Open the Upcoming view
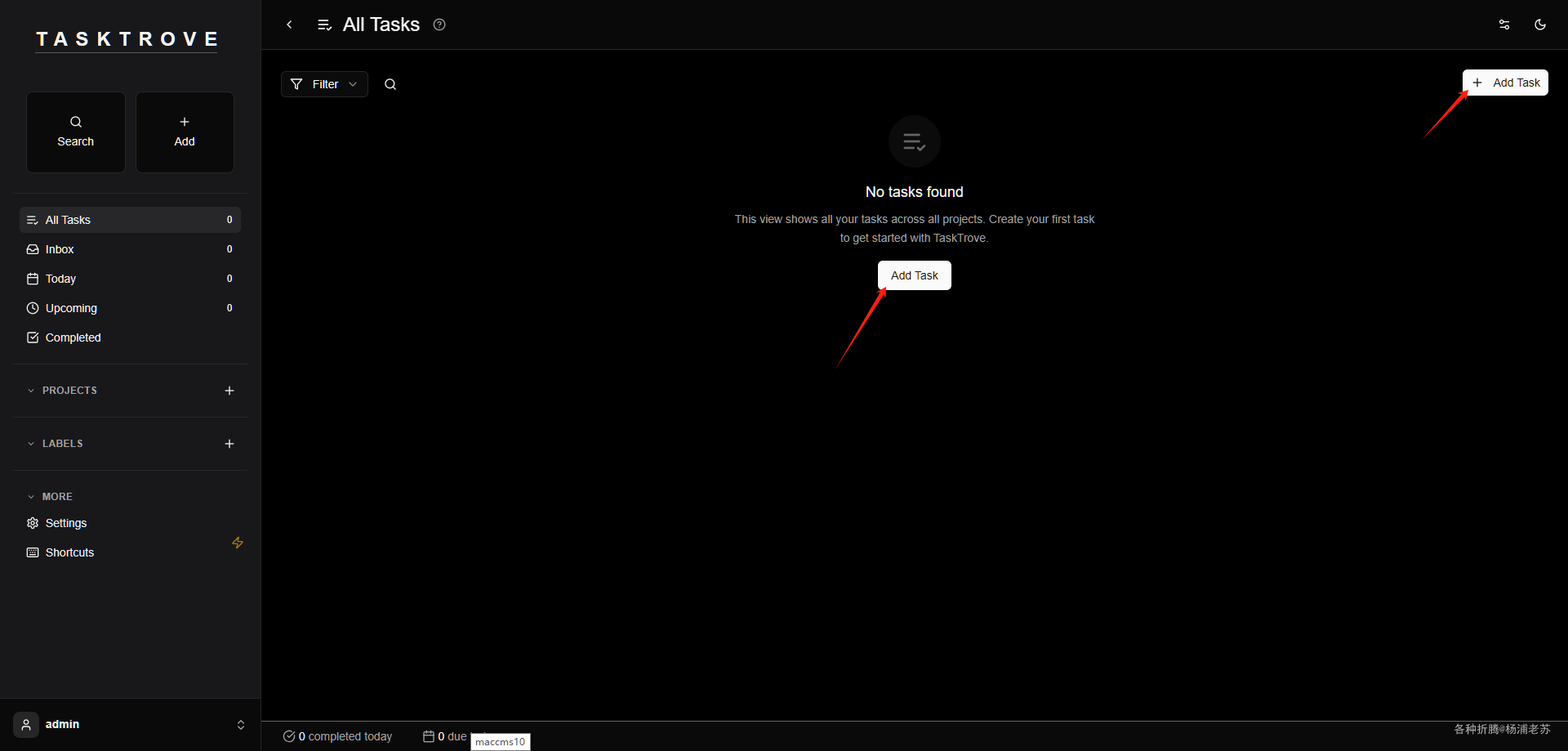Viewport: 1568px width, 751px height. [x=130, y=308]
